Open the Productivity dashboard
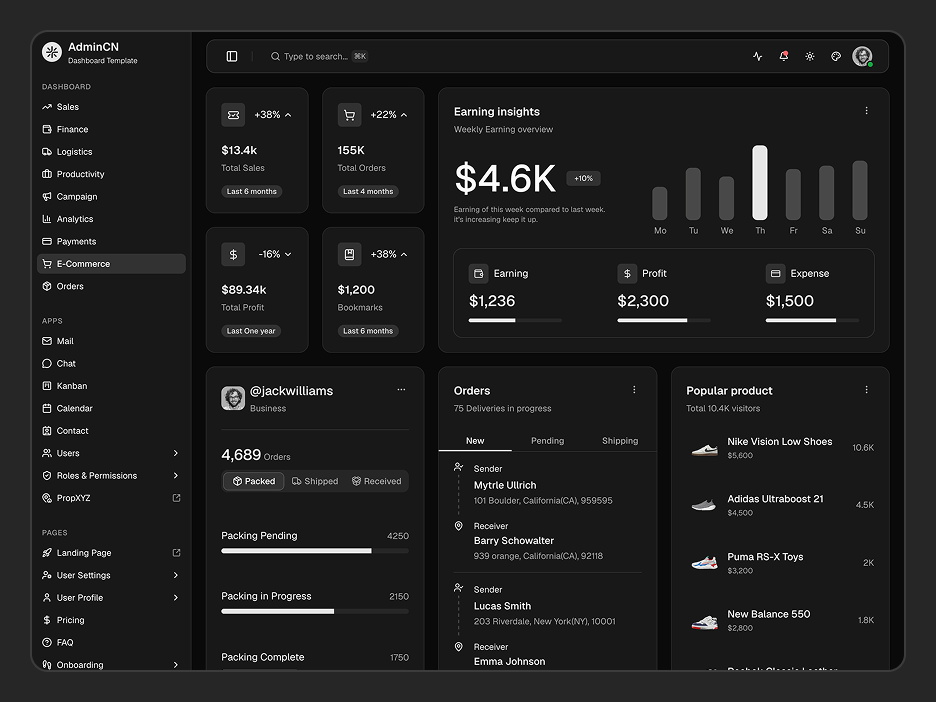 click(111, 174)
